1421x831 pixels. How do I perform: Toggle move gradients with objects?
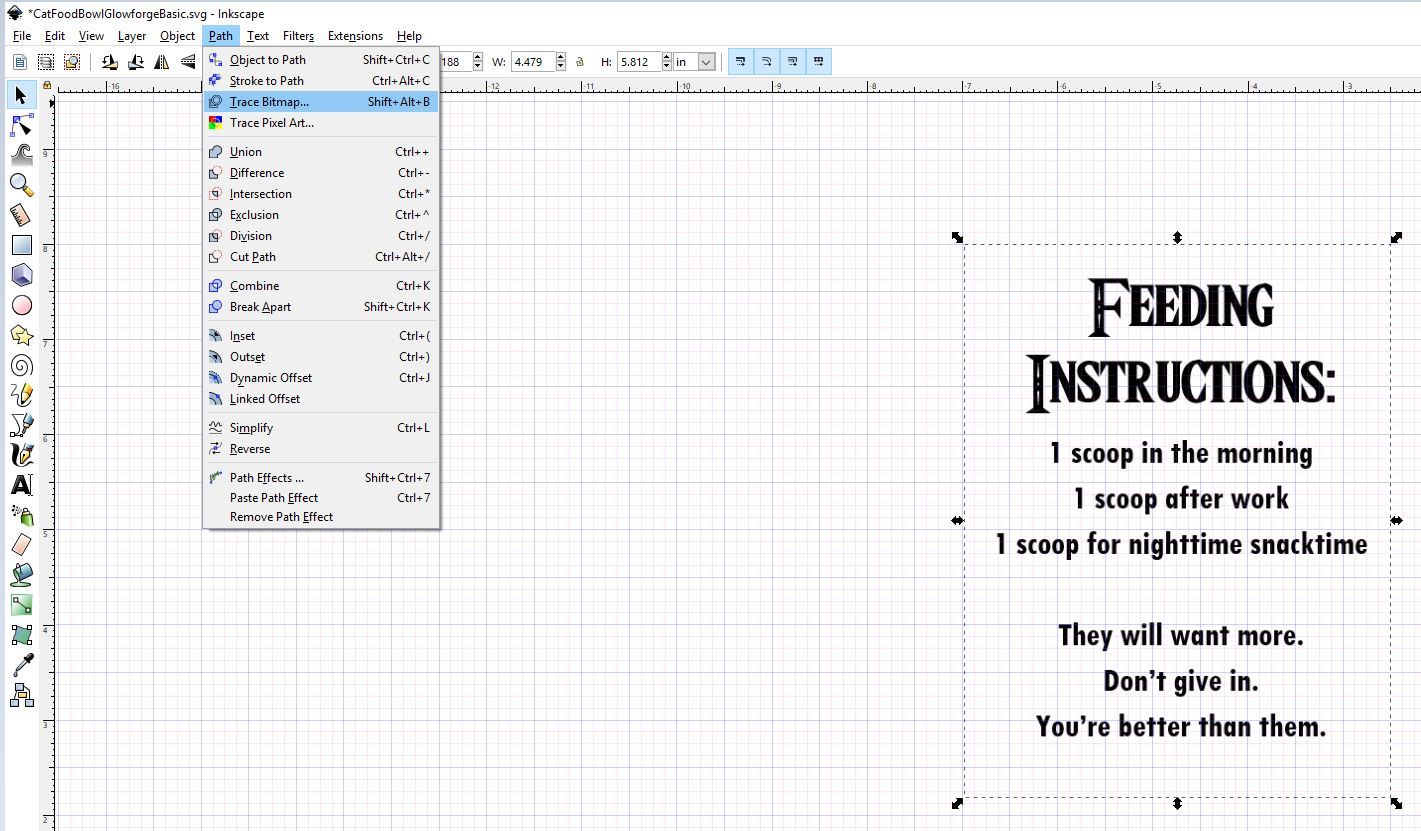792,62
